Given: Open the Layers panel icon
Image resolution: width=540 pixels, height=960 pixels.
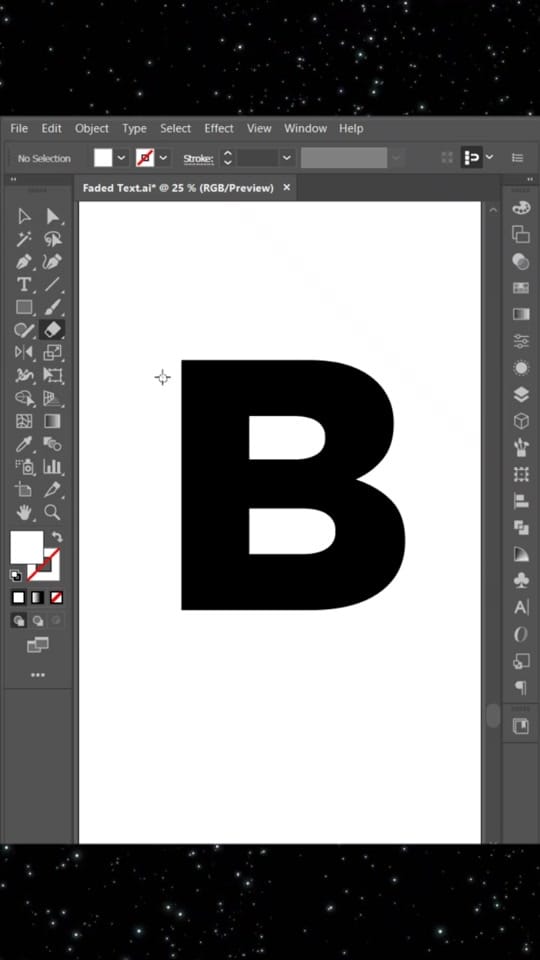Looking at the screenshot, I should pos(521,394).
